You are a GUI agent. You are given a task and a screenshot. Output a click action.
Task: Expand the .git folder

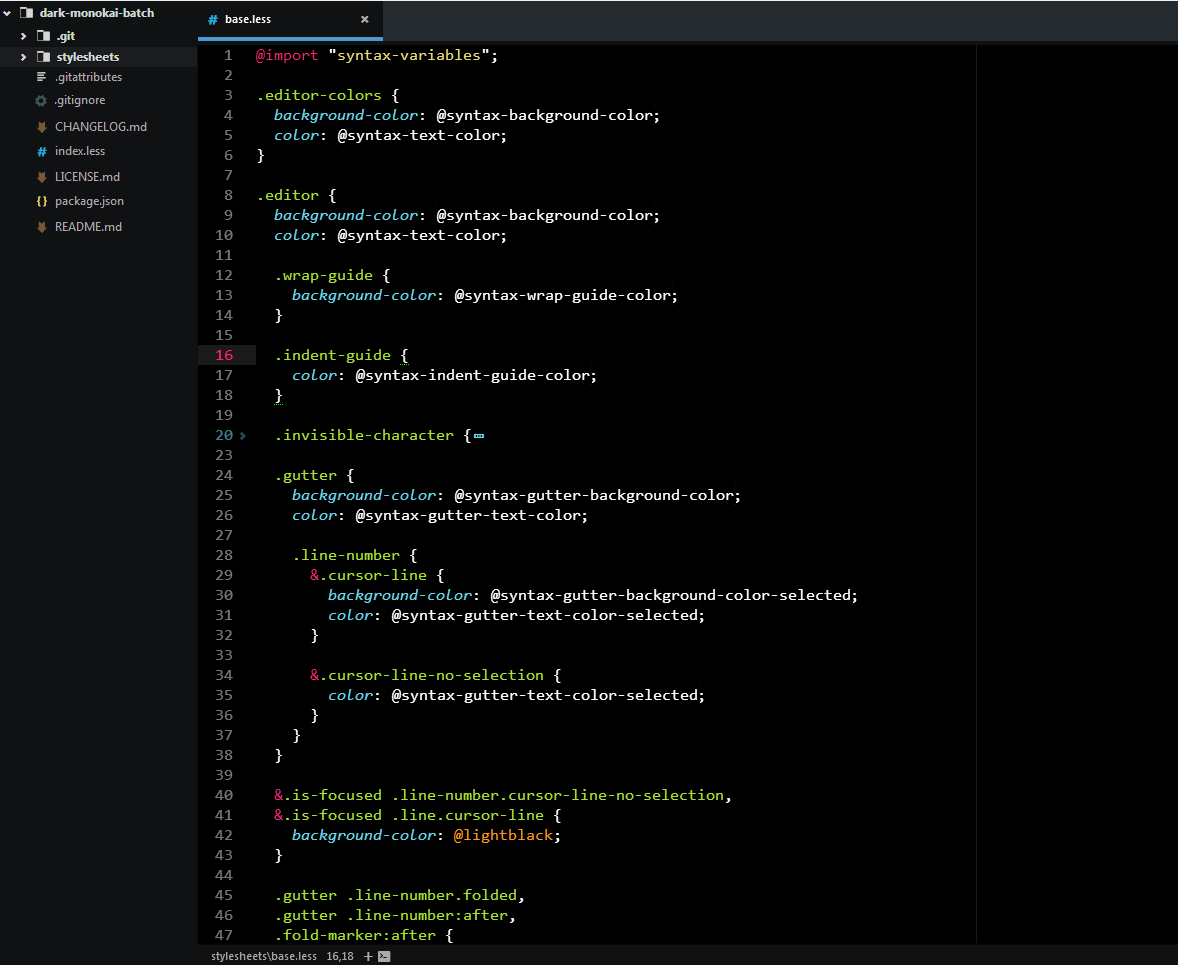point(22,35)
